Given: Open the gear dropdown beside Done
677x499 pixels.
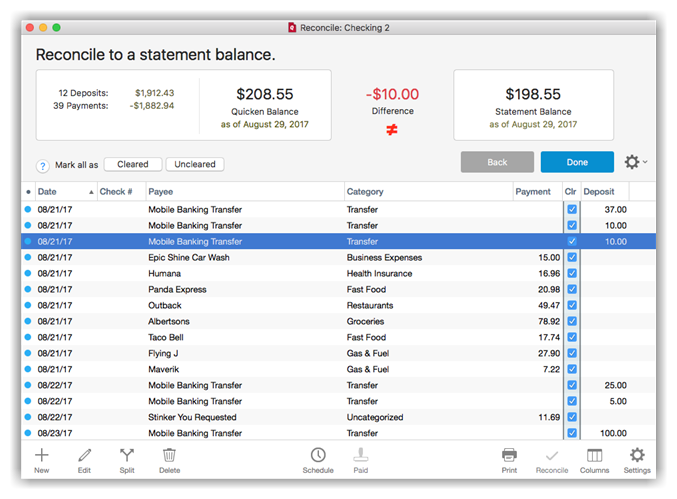Looking at the screenshot, I should tap(635, 162).
